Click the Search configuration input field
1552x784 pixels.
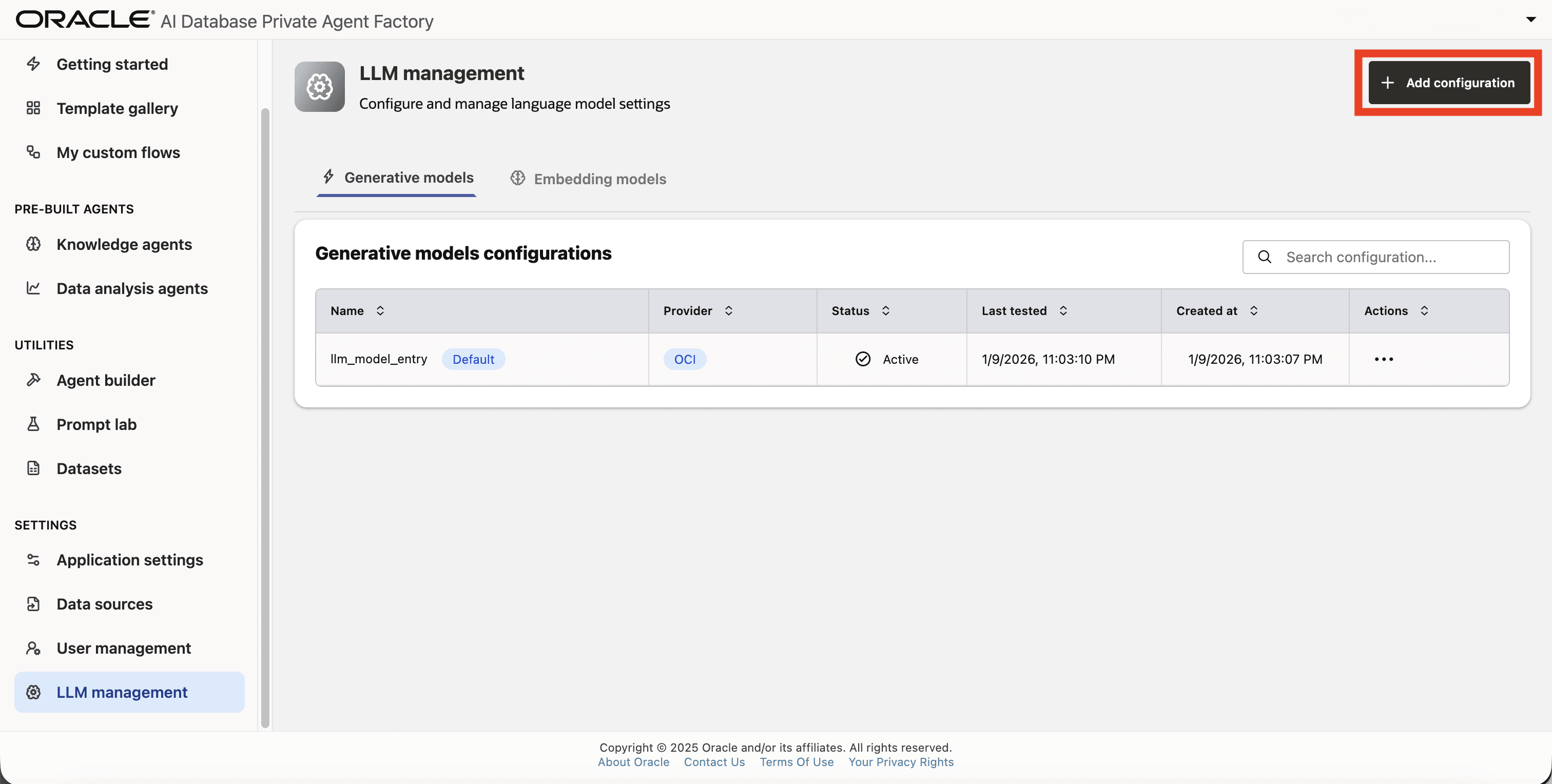point(1375,257)
